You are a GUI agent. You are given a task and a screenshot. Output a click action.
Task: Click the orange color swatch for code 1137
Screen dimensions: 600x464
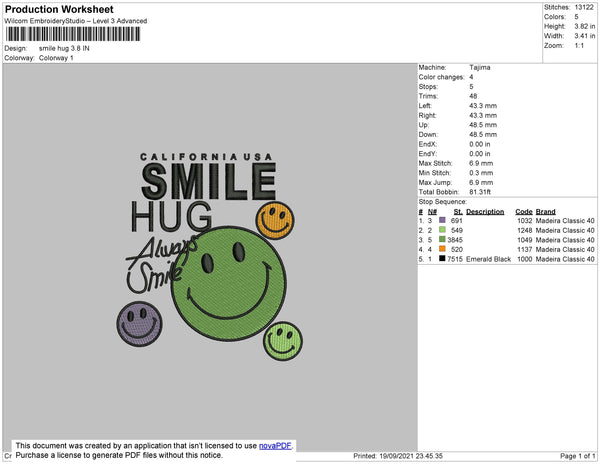(442, 249)
